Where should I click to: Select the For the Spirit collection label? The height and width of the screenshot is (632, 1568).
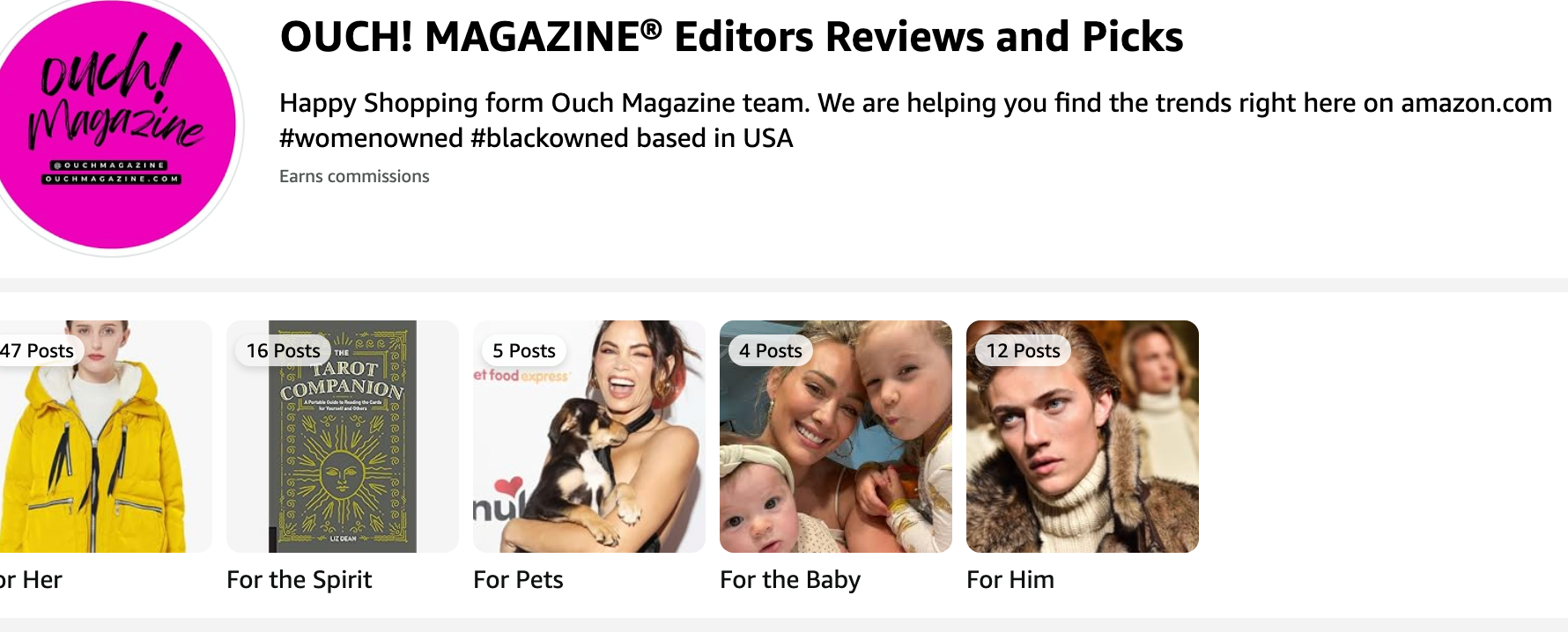(300, 580)
